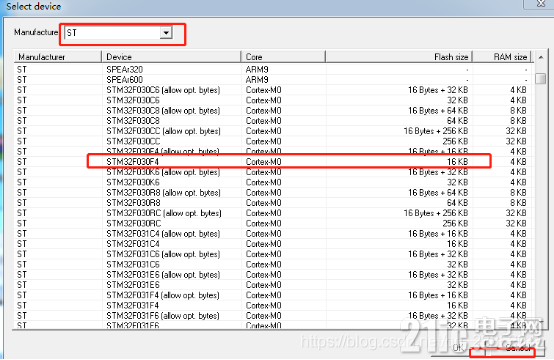
Task: Click the Manufacturer combo box showing ST
Action: pos(118,33)
